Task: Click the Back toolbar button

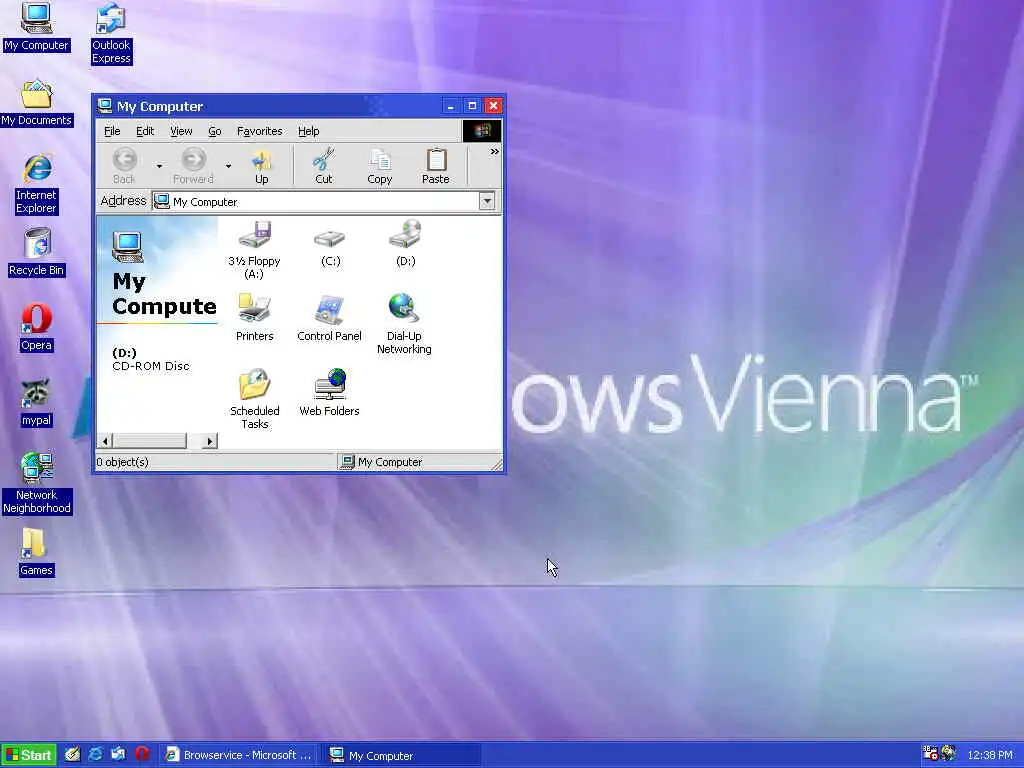Action: pyautogui.click(x=124, y=166)
